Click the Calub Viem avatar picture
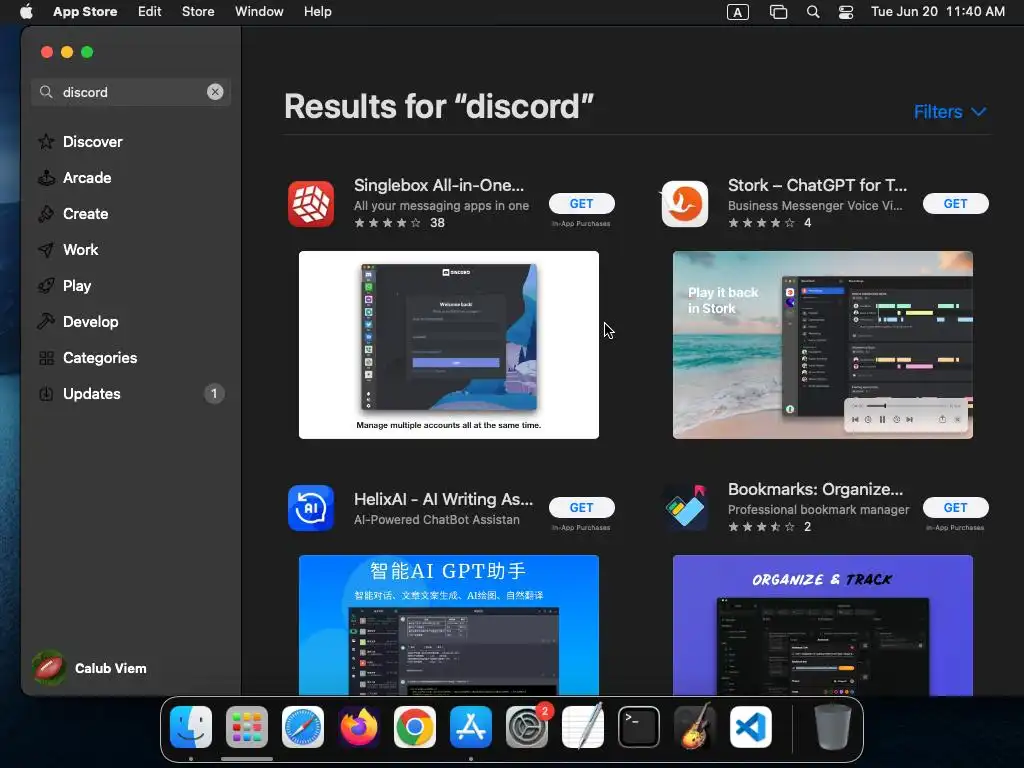This screenshot has width=1024, height=768. 48,668
